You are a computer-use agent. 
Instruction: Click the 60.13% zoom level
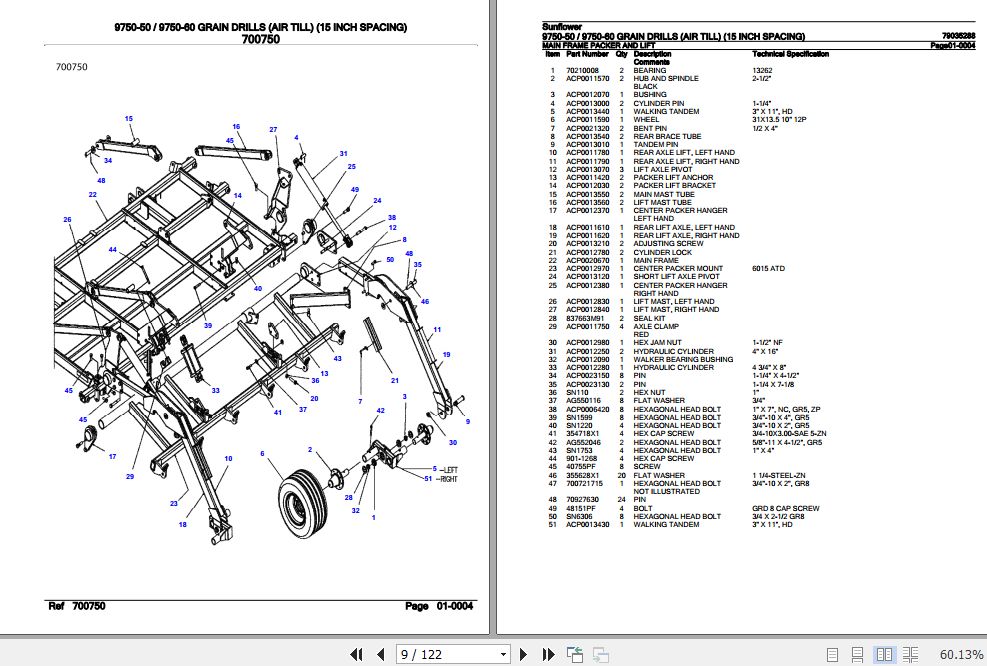pyautogui.click(x=961, y=655)
